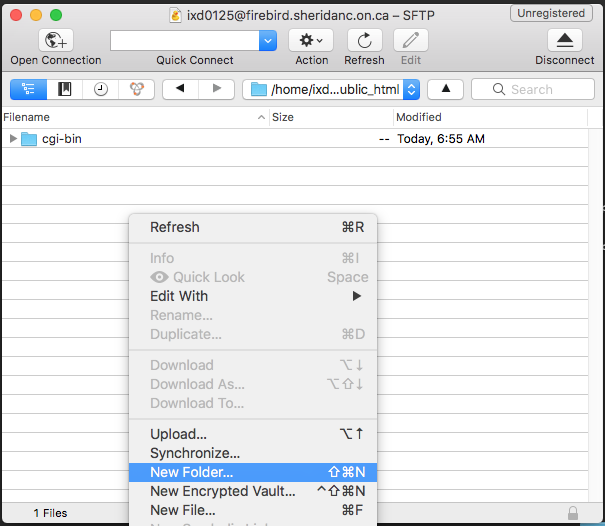Show the connection History view
605x526 pixels.
point(100,89)
